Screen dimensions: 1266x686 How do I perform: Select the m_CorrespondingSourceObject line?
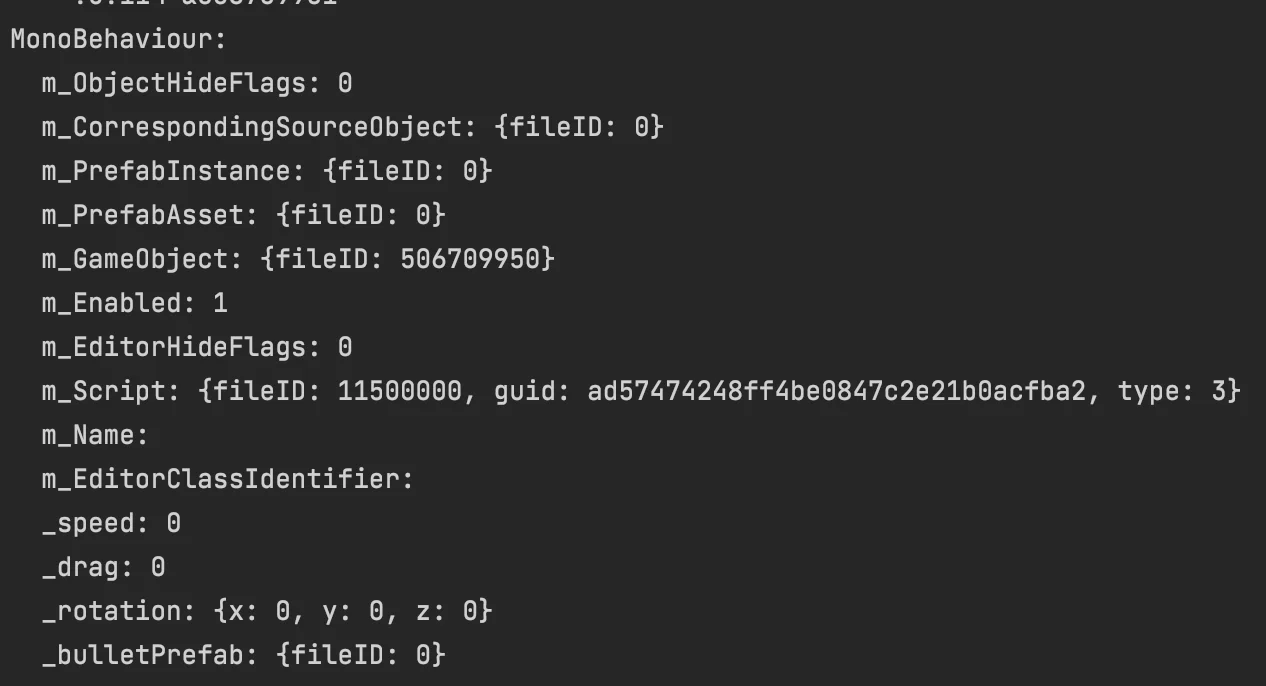click(x=352, y=127)
